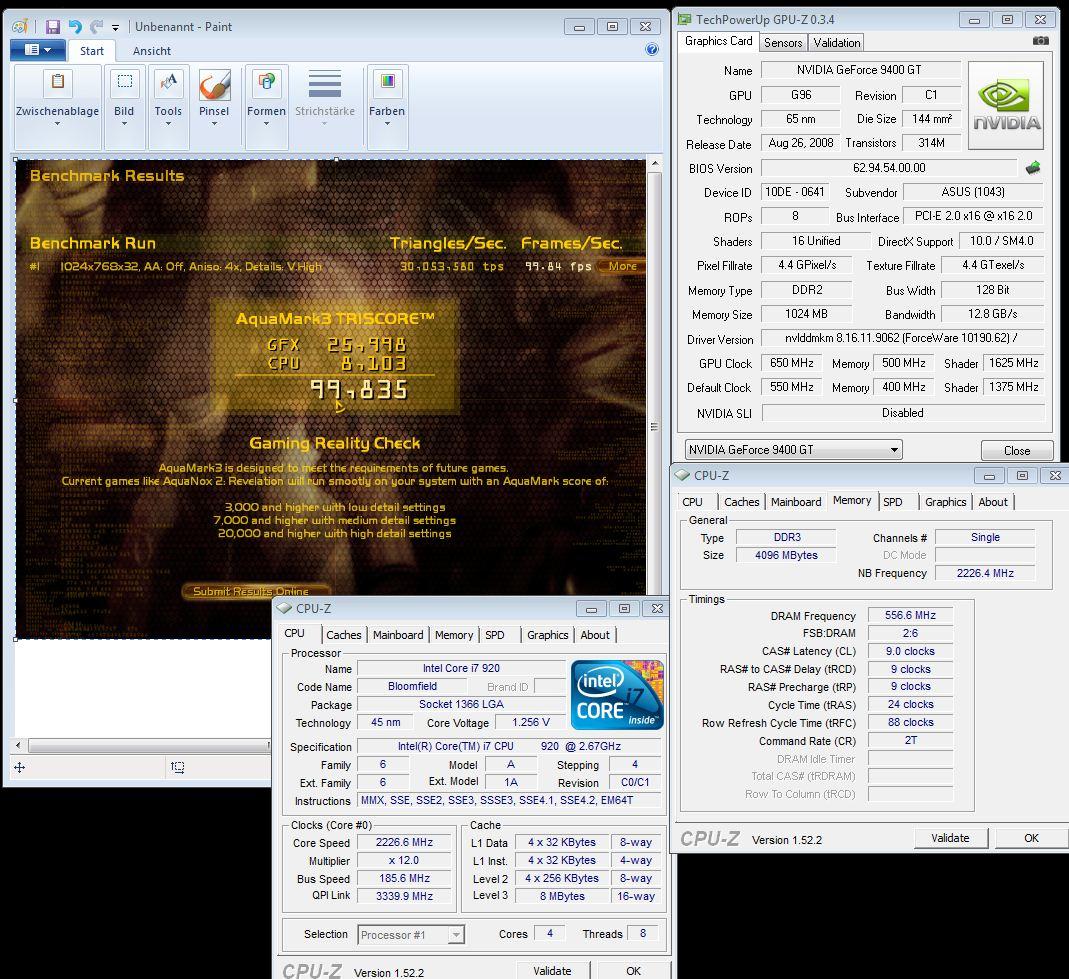
Task: Open About tab in front CPU-Z window
Action: (594, 635)
